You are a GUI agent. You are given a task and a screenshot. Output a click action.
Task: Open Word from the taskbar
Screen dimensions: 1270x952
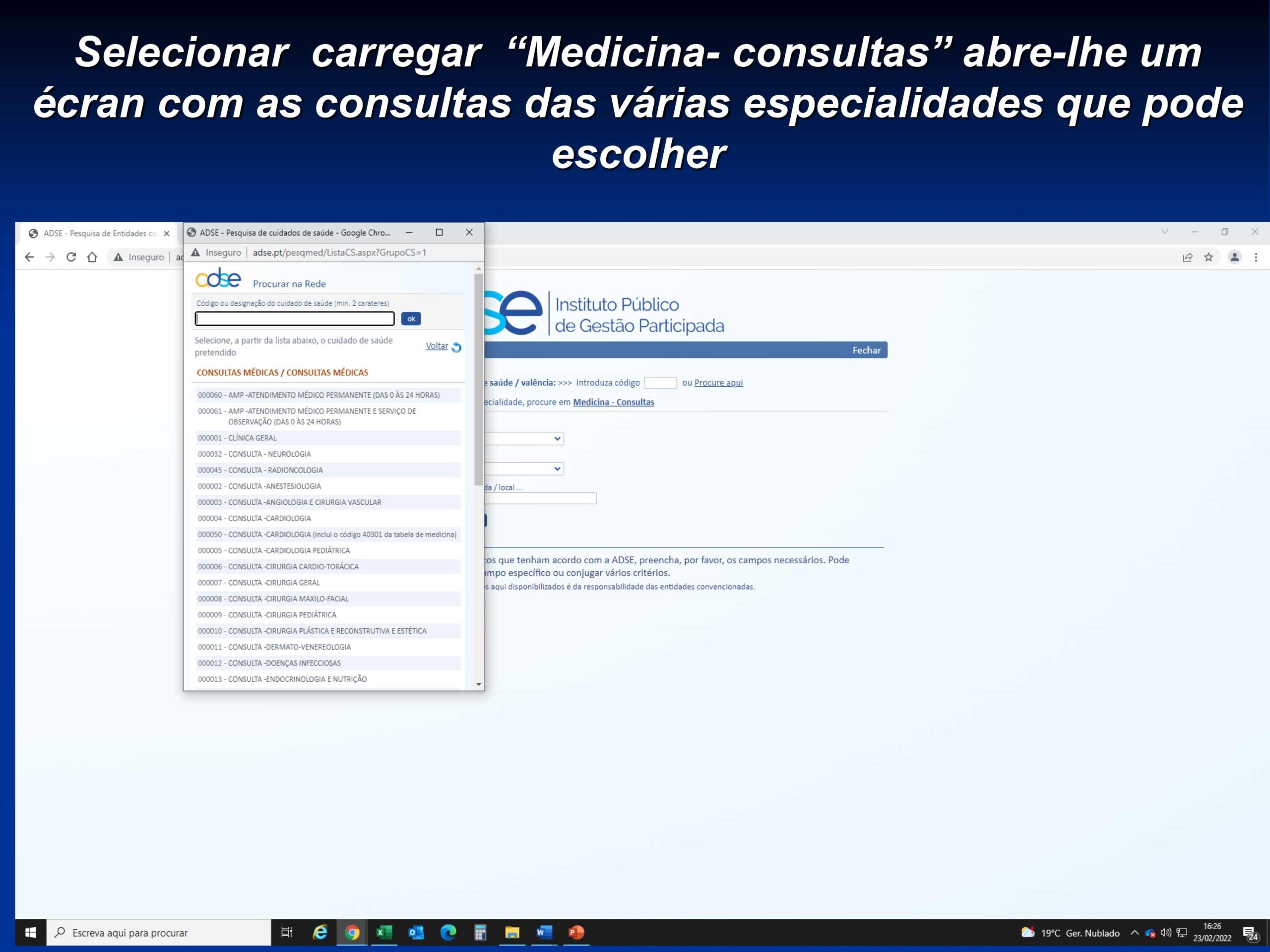[x=544, y=933]
